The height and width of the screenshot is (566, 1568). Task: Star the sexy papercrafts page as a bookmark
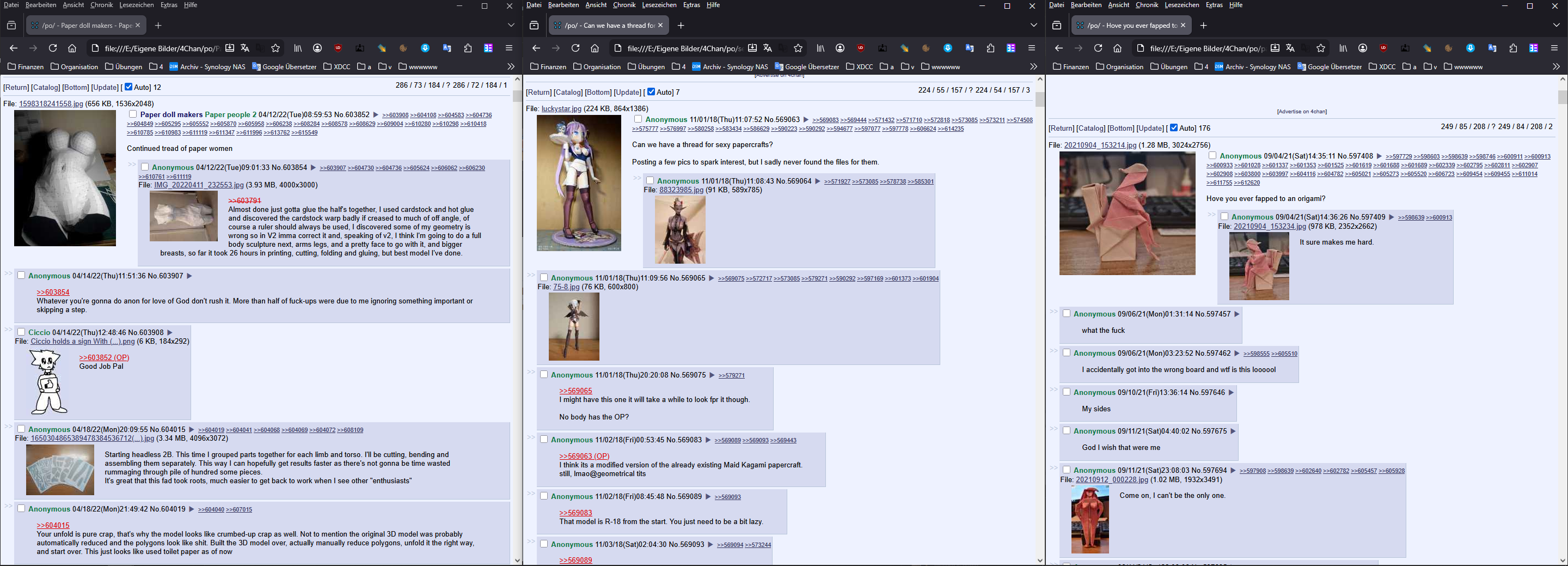(x=798, y=48)
